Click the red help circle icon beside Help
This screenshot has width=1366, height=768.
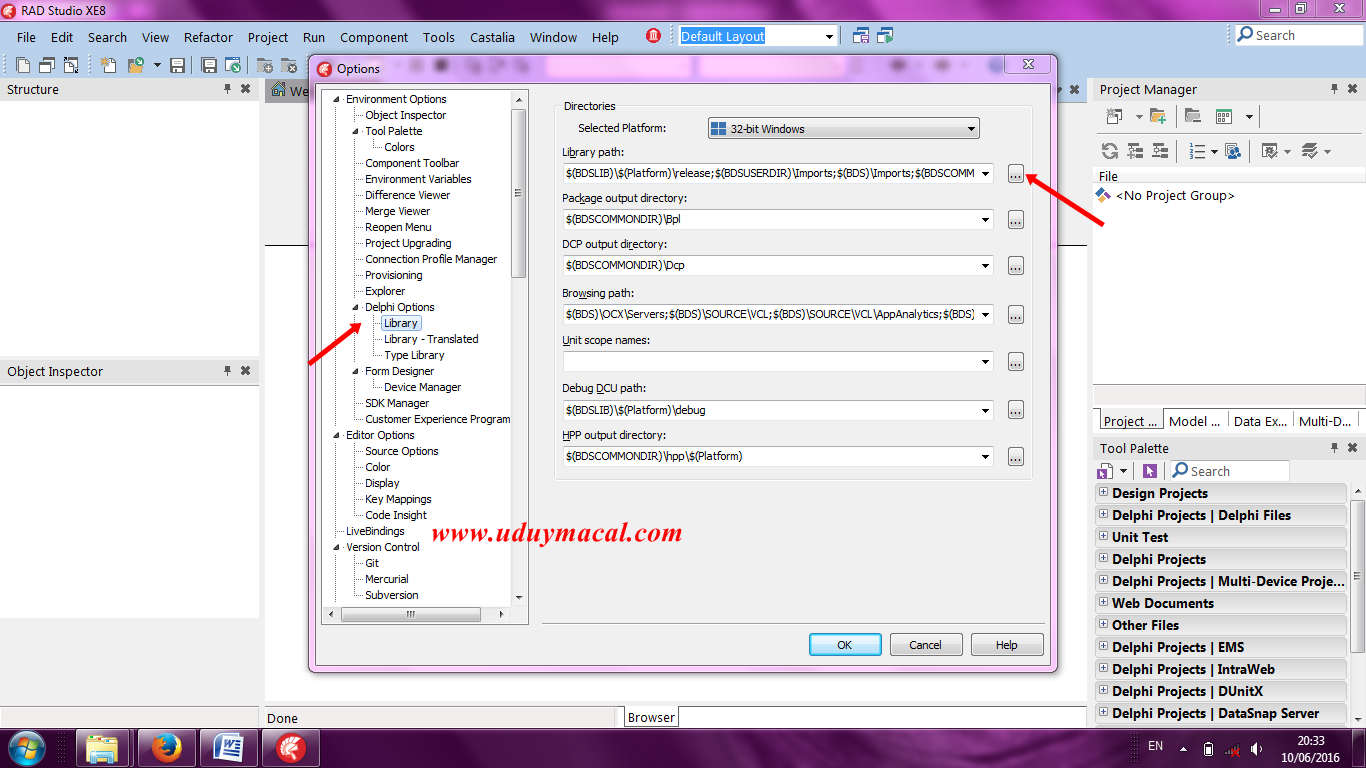653,36
